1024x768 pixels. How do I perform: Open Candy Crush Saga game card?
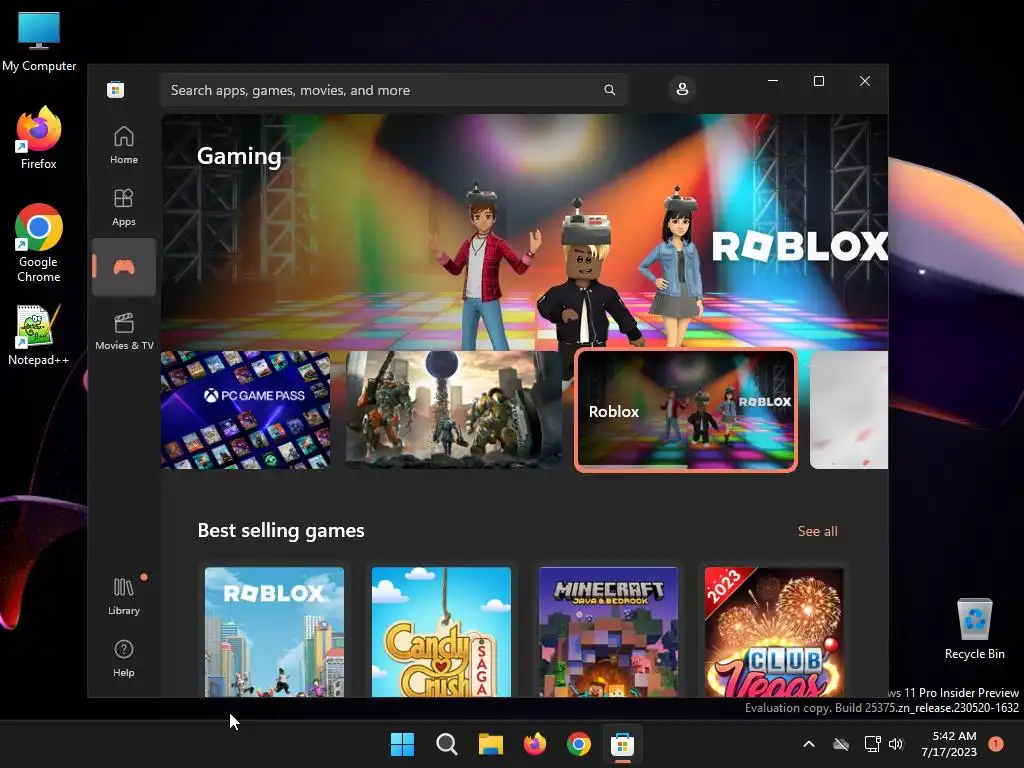click(x=441, y=632)
